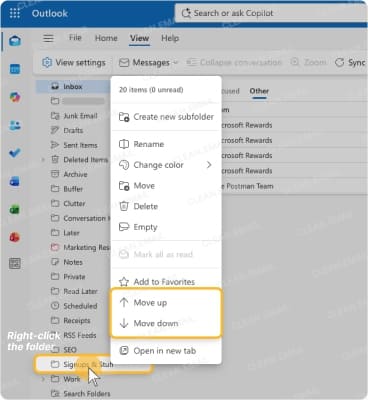Open the Help ribbon tab
The height and width of the screenshot is (400, 368).
pyautogui.click(x=170, y=38)
